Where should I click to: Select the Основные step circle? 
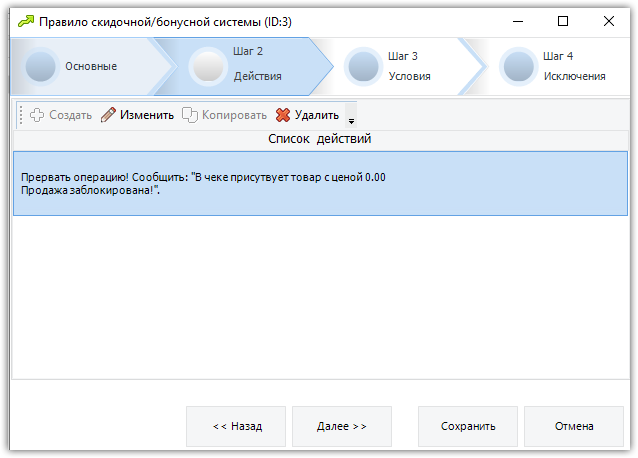coord(40,66)
